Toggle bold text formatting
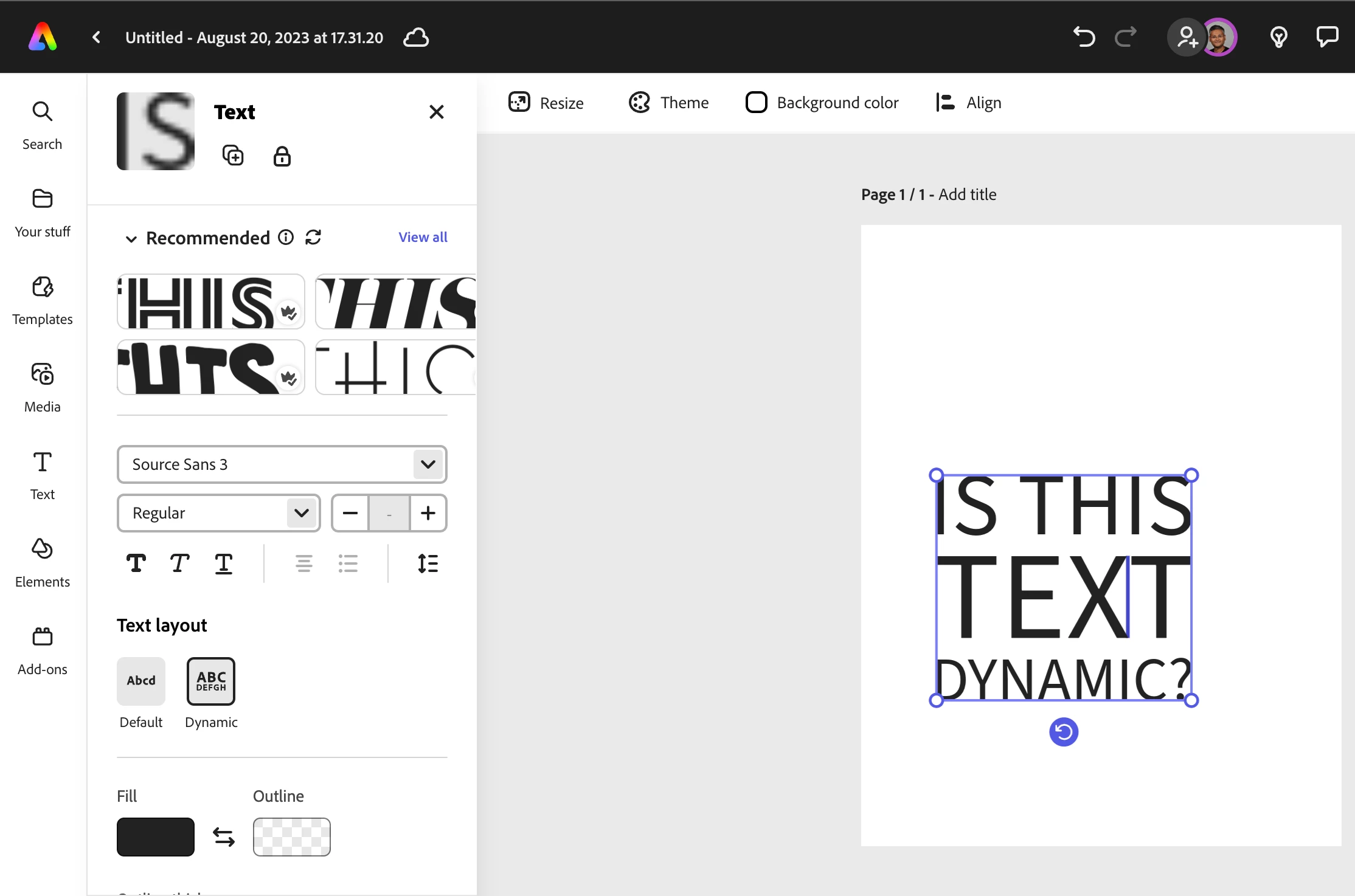This screenshot has width=1355, height=896. pos(136,563)
